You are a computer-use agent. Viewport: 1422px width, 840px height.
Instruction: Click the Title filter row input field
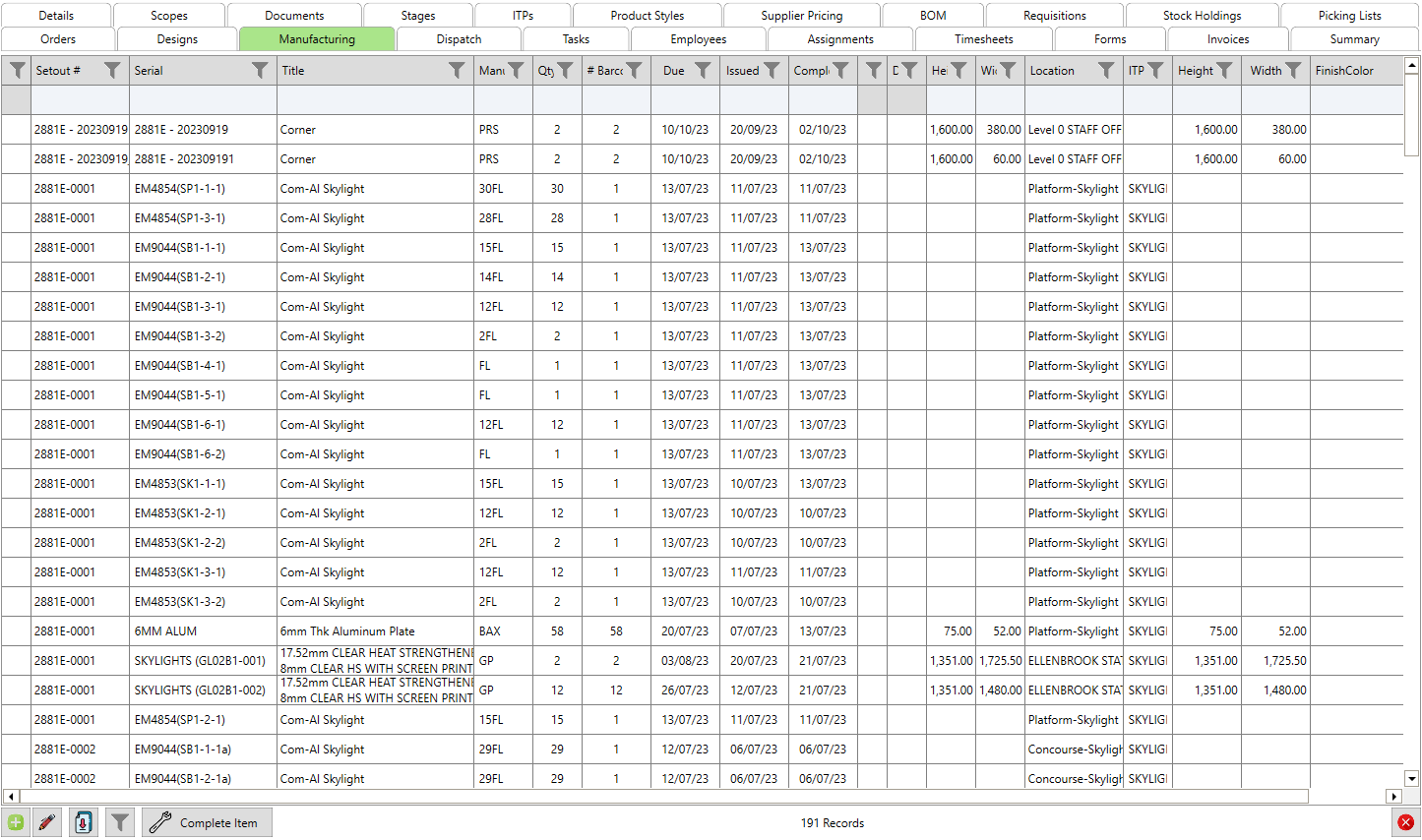(374, 100)
